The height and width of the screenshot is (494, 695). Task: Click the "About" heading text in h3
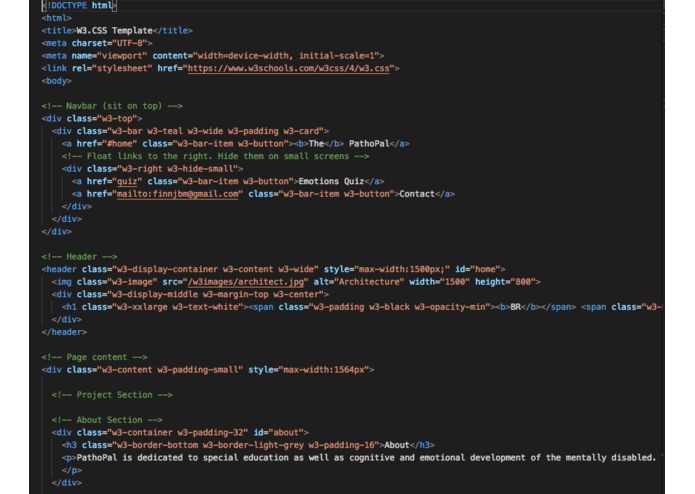coord(397,445)
